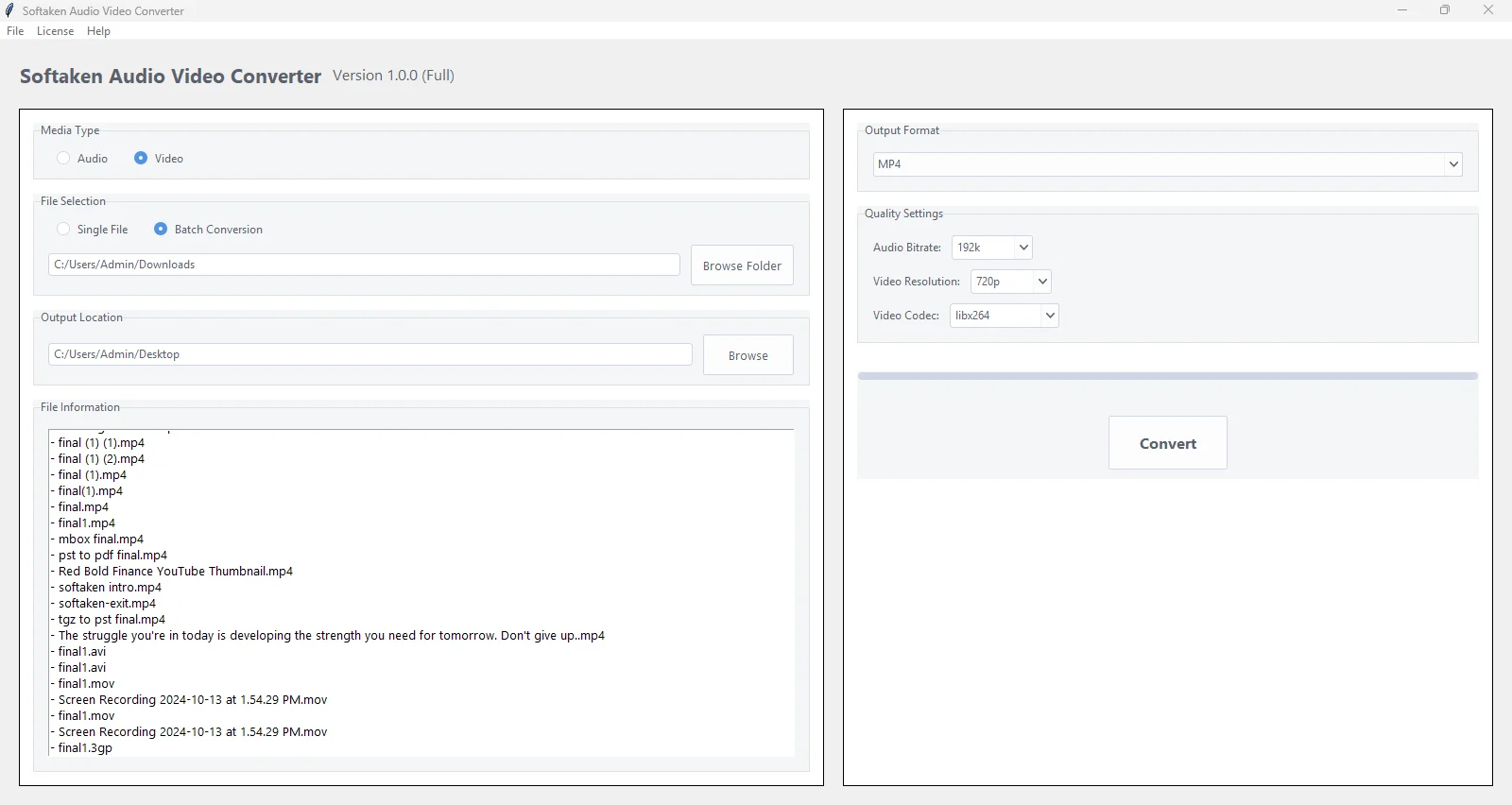Image resolution: width=1512 pixels, height=805 pixels.
Task: Restore down the application window
Action: pos(1445,10)
